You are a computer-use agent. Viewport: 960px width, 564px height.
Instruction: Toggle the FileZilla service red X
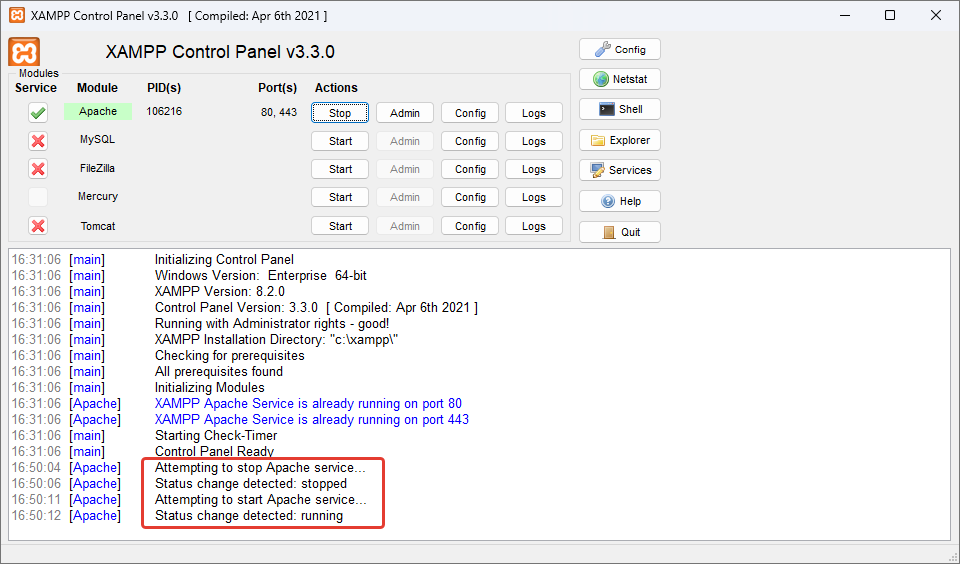tap(38, 168)
